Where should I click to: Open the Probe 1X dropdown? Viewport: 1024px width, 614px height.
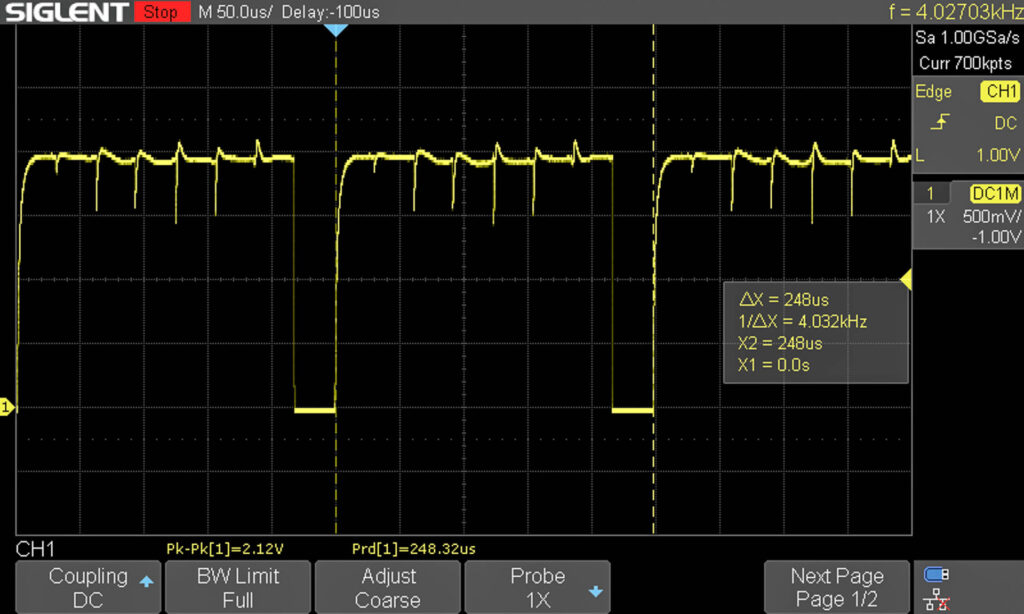pyautogui.click(x=537, y=587)
